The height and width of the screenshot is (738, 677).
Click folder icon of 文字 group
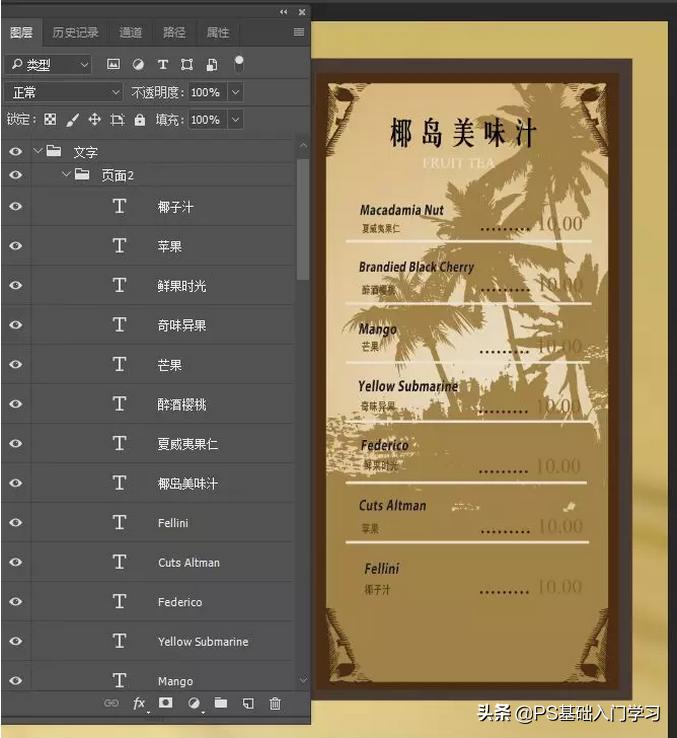click(x=54, y=151)
